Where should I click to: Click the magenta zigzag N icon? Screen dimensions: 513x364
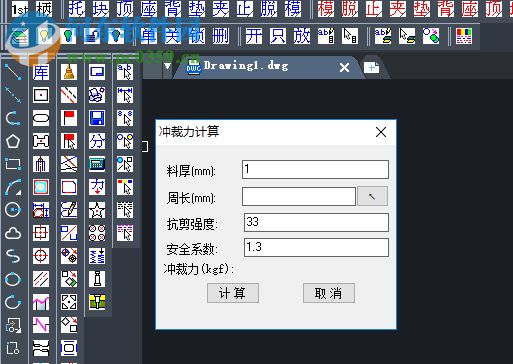point(41,325)
